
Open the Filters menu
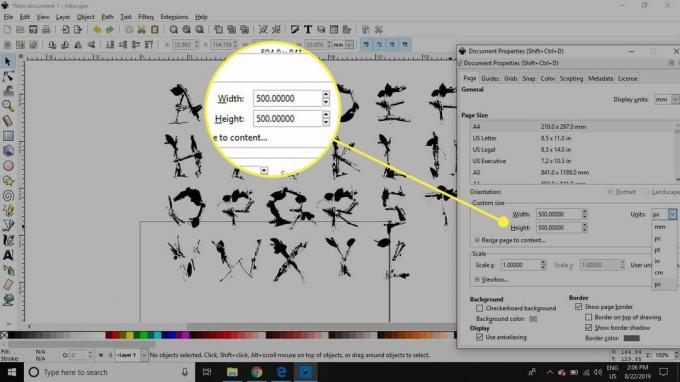146,17
